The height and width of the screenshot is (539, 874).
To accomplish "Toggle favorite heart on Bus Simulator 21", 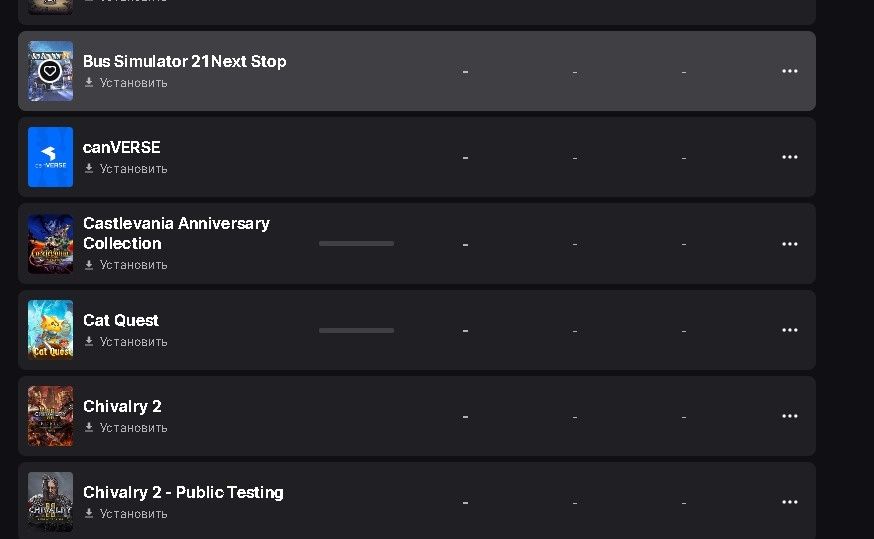I will point(50,71).
